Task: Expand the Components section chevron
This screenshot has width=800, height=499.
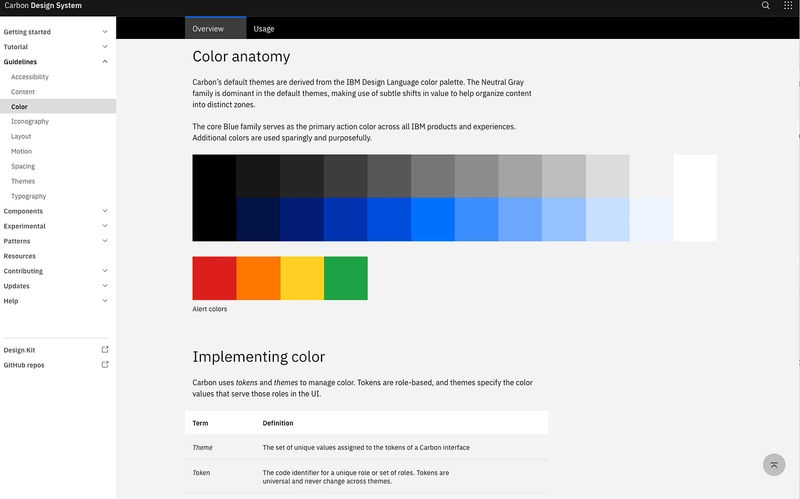Action: point(105,211)
